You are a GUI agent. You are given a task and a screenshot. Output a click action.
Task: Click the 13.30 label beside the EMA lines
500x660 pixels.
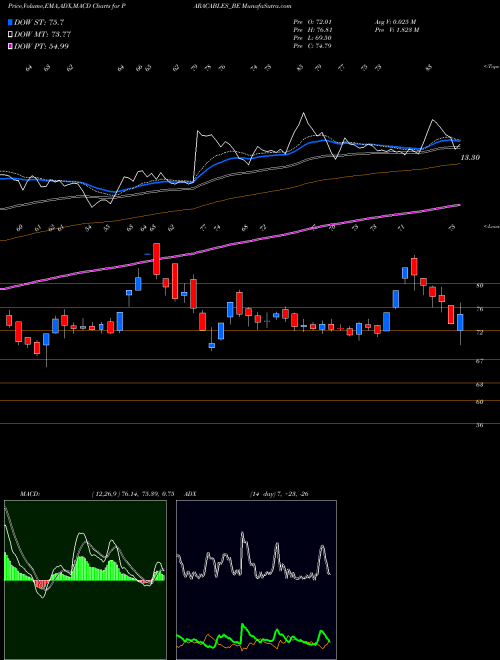(470, 157)
